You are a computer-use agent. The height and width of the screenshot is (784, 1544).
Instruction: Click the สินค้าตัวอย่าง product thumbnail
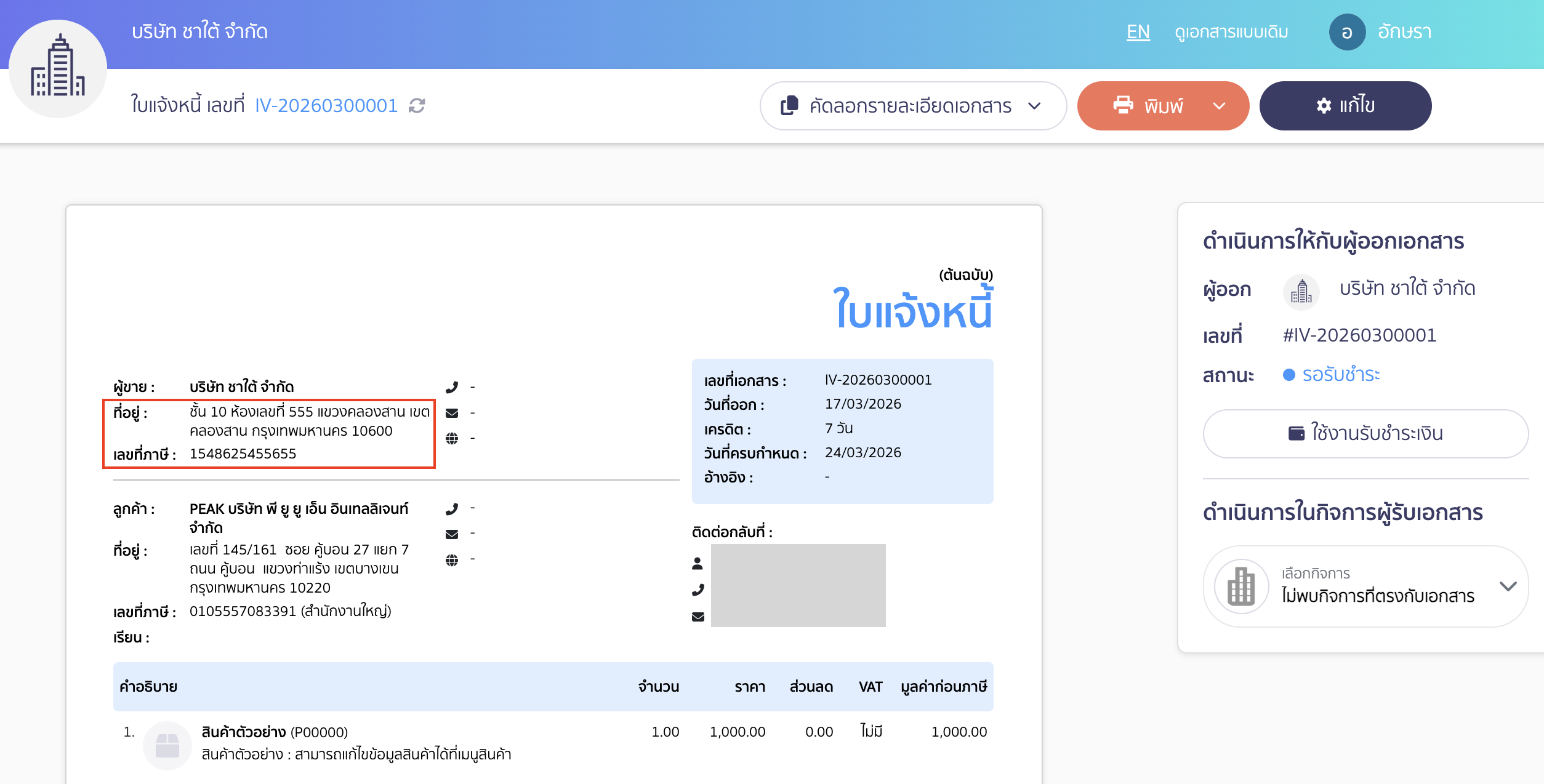(166, 745)
